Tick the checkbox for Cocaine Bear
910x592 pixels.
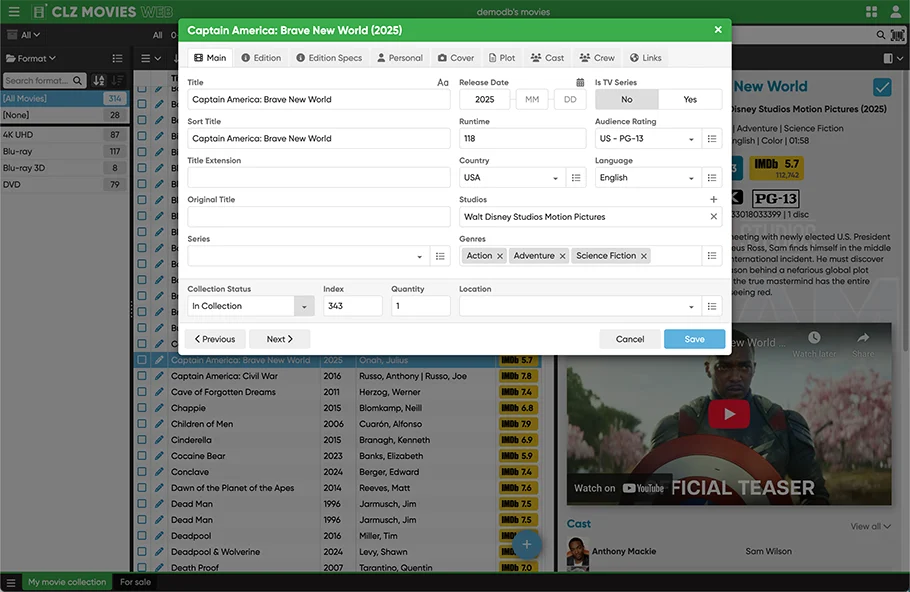pyautogui.click(x=142, y=456)
